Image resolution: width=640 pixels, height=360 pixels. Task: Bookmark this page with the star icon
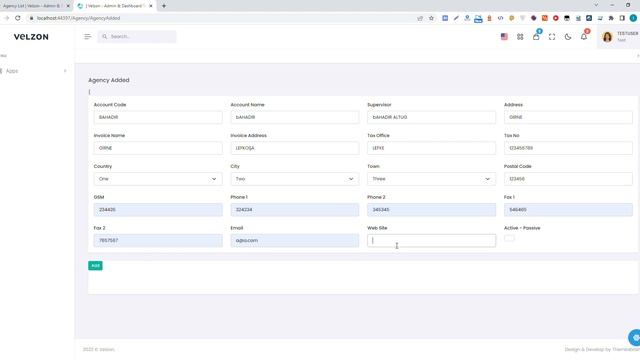(x=431, y=18)
